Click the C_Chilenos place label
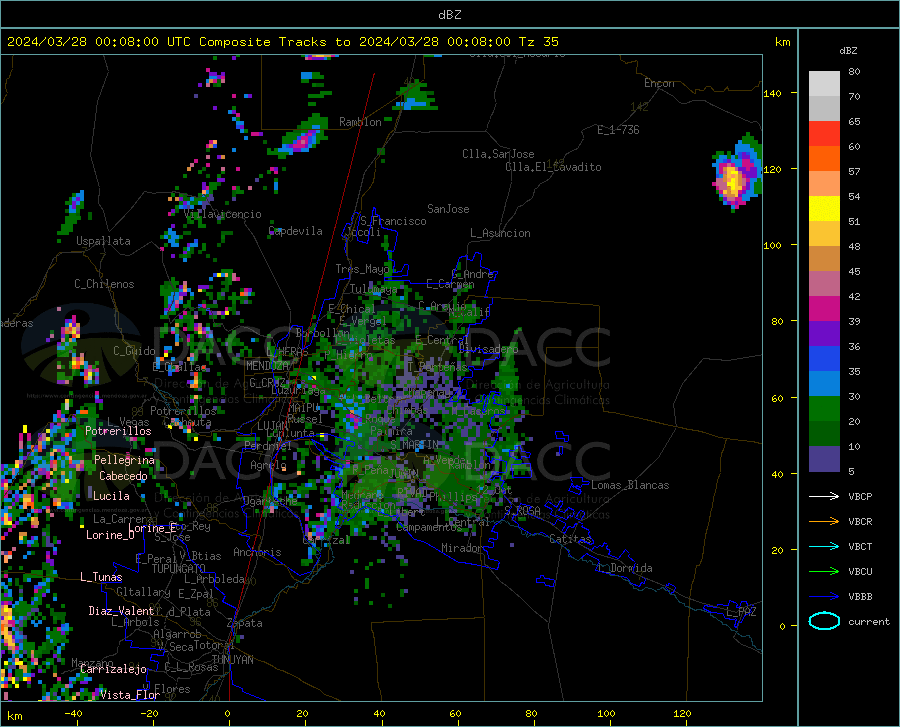 click(x=104, y=284)
